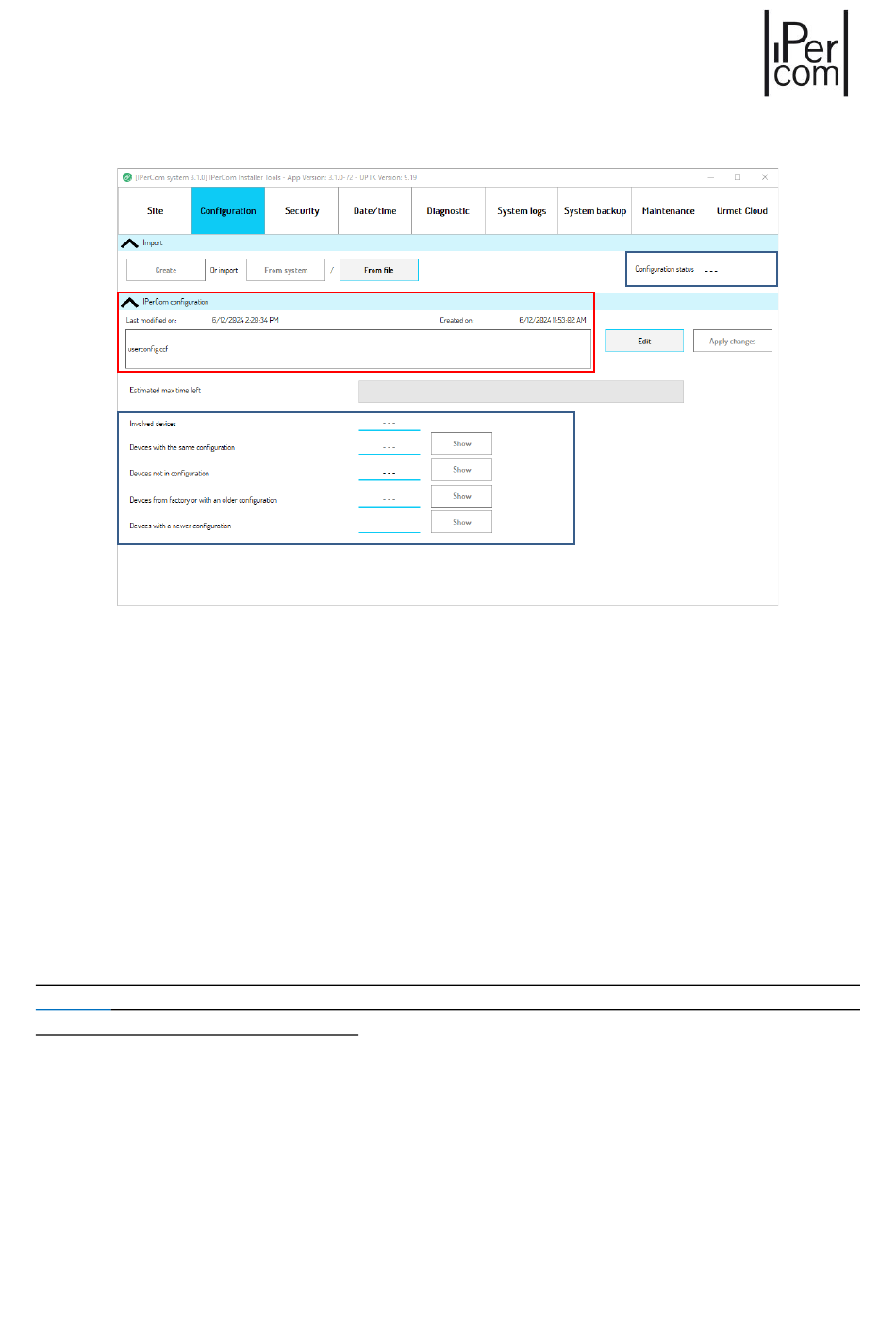The height and width of the screenshot is (1318, 896).
Task: Import configuration From system
Action: 286,270
